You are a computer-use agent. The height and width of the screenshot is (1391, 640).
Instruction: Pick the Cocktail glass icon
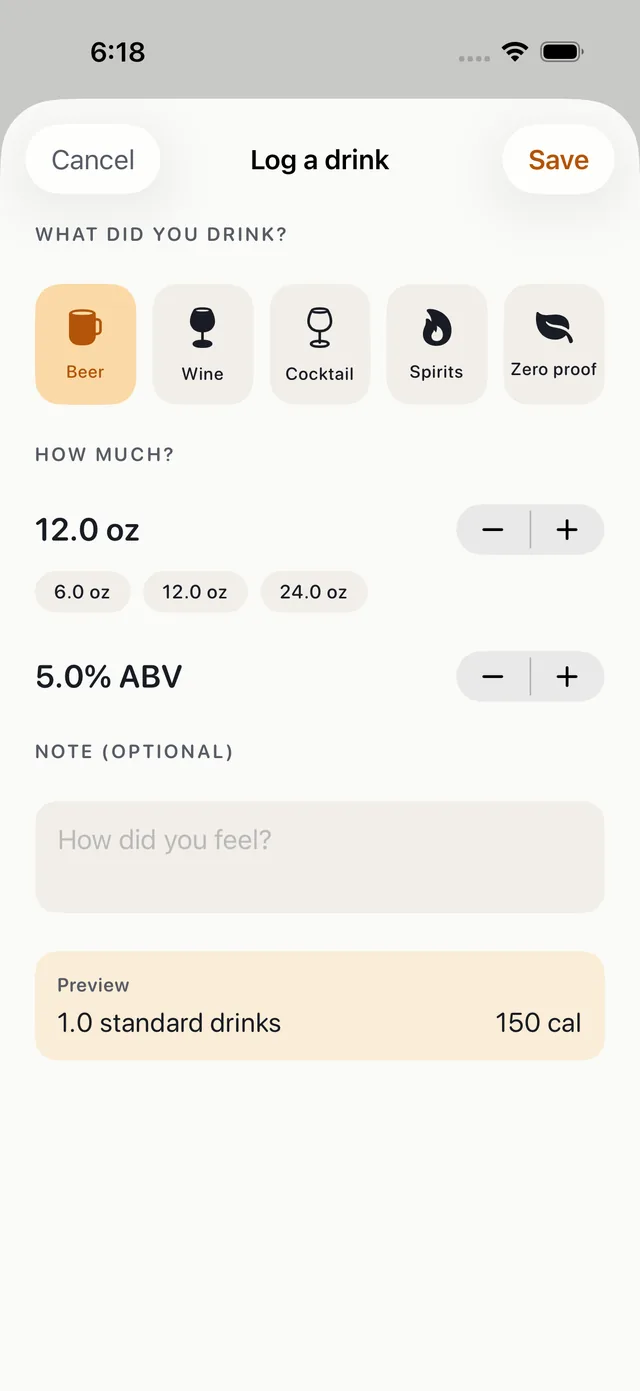[319, 328]
